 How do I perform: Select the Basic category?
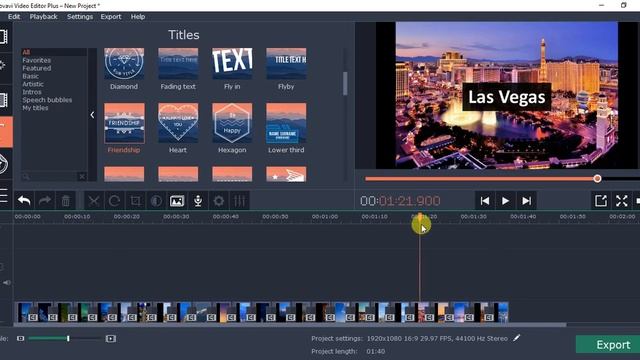31,76
